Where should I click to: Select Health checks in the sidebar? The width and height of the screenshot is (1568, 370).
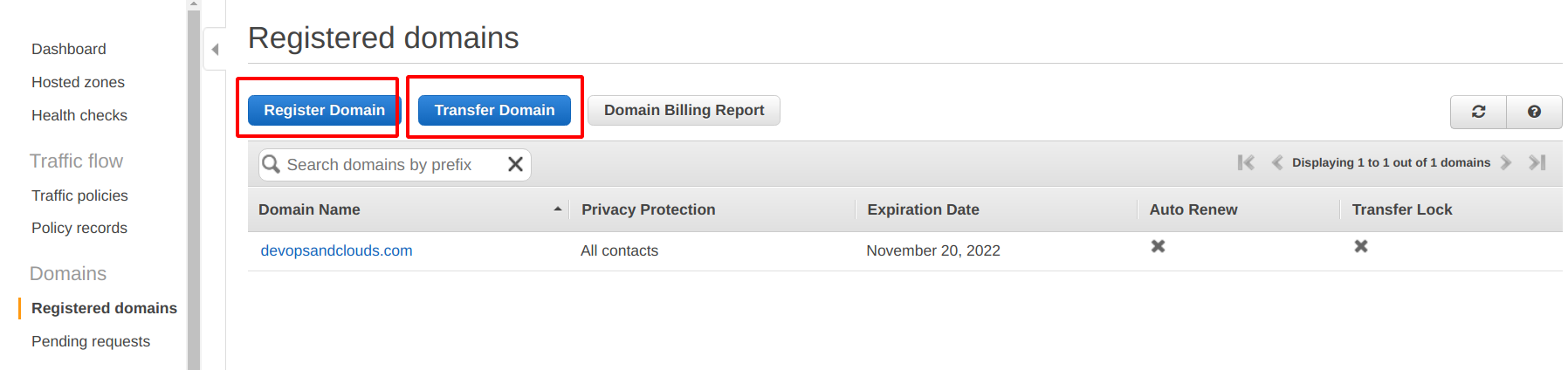click(79, 115)
